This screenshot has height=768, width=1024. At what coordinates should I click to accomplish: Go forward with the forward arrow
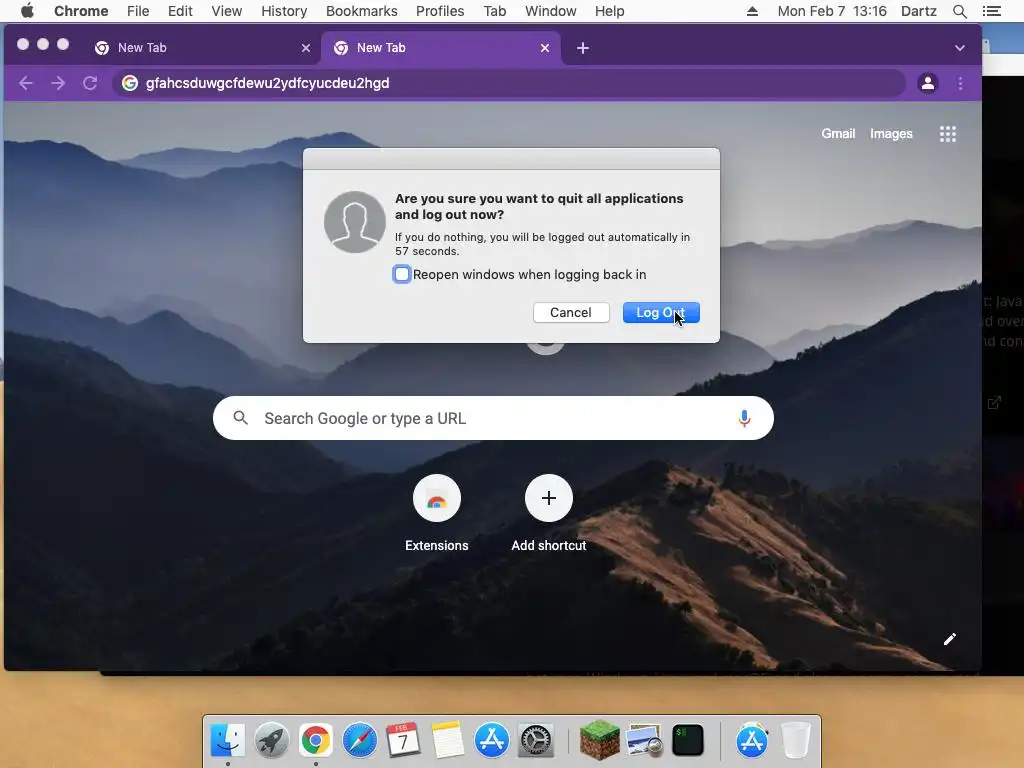[x=58, y=83]
